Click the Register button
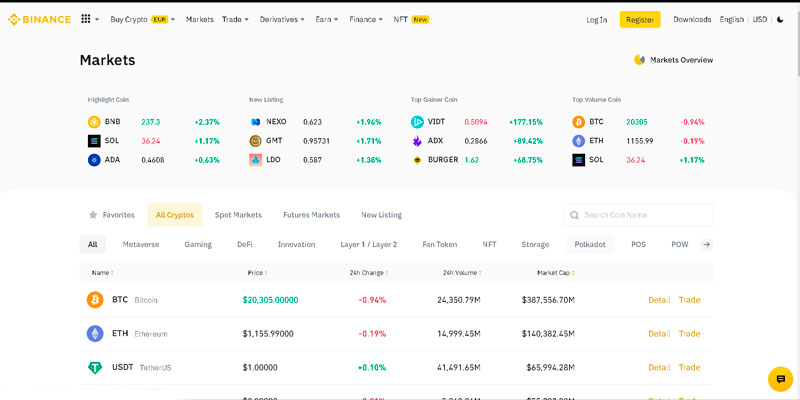The width and height of the screenshot is (800, 400). (640, 20)
